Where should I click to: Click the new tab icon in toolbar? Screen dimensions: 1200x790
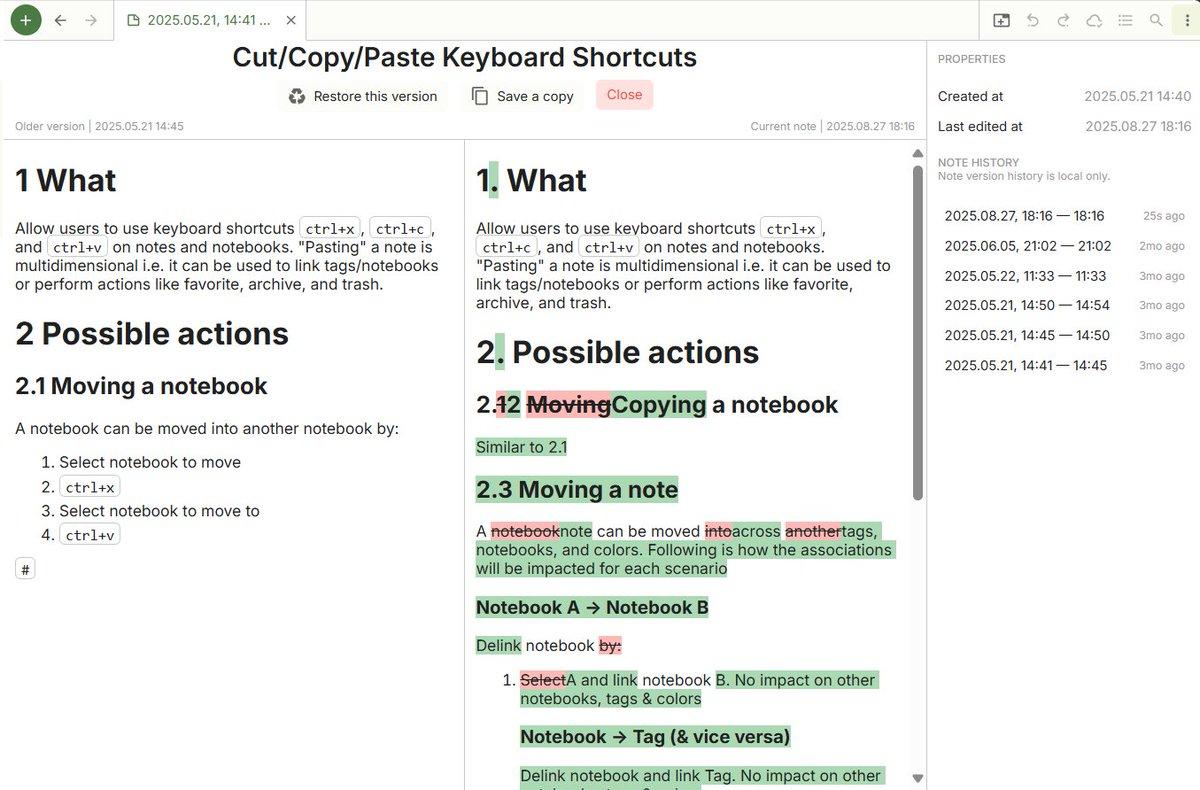click(1001, 20)
